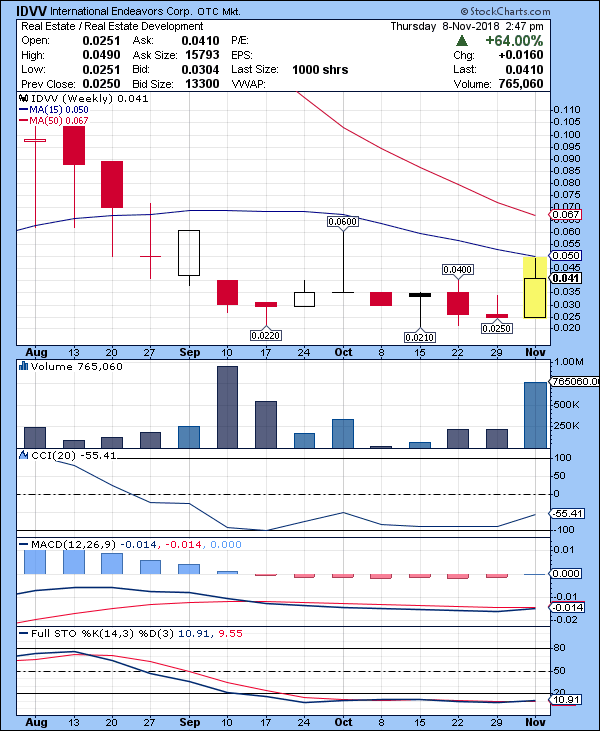Click the hollow white September candle body
The height and width of the screenshot is (731, 600).
189,253
